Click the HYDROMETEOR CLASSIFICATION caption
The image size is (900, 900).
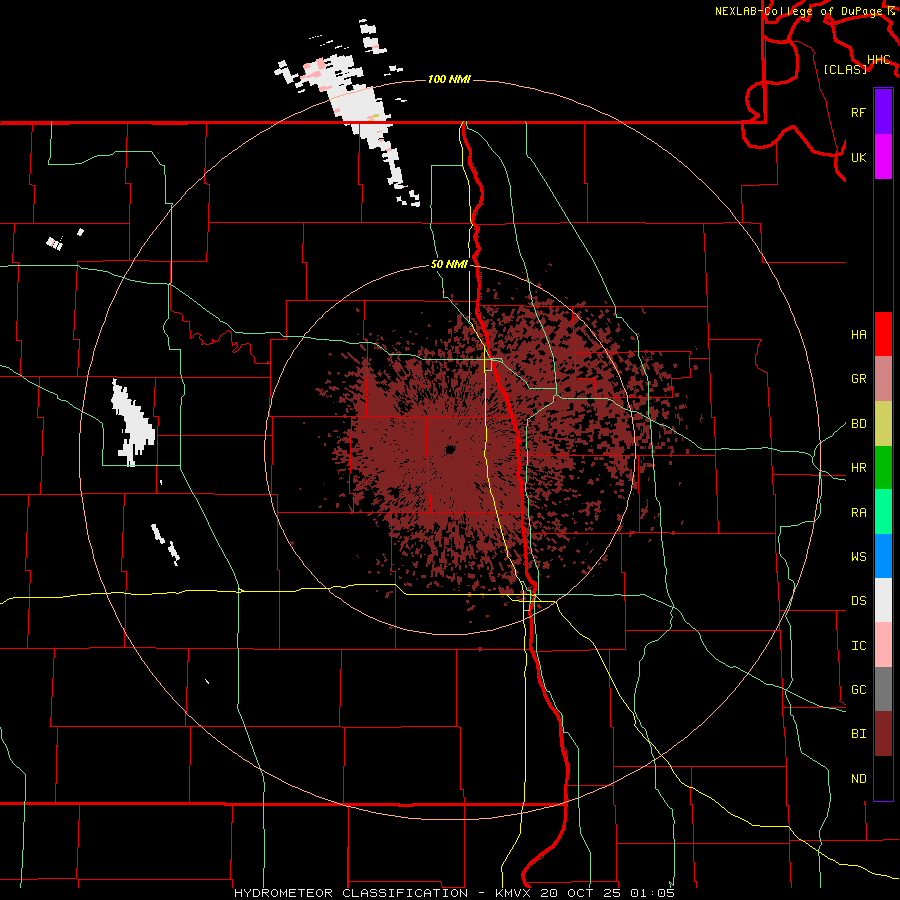(x=351, y=893)
